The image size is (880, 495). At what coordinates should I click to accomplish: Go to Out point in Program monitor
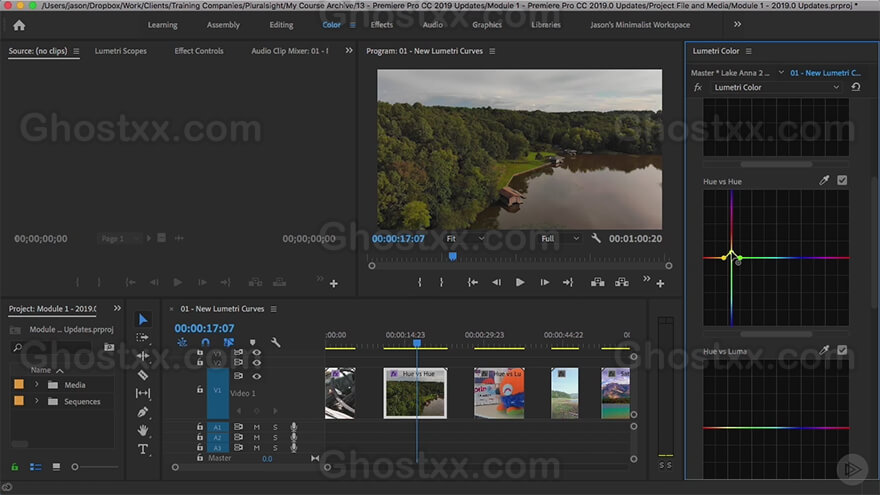(x=568, y=282)
